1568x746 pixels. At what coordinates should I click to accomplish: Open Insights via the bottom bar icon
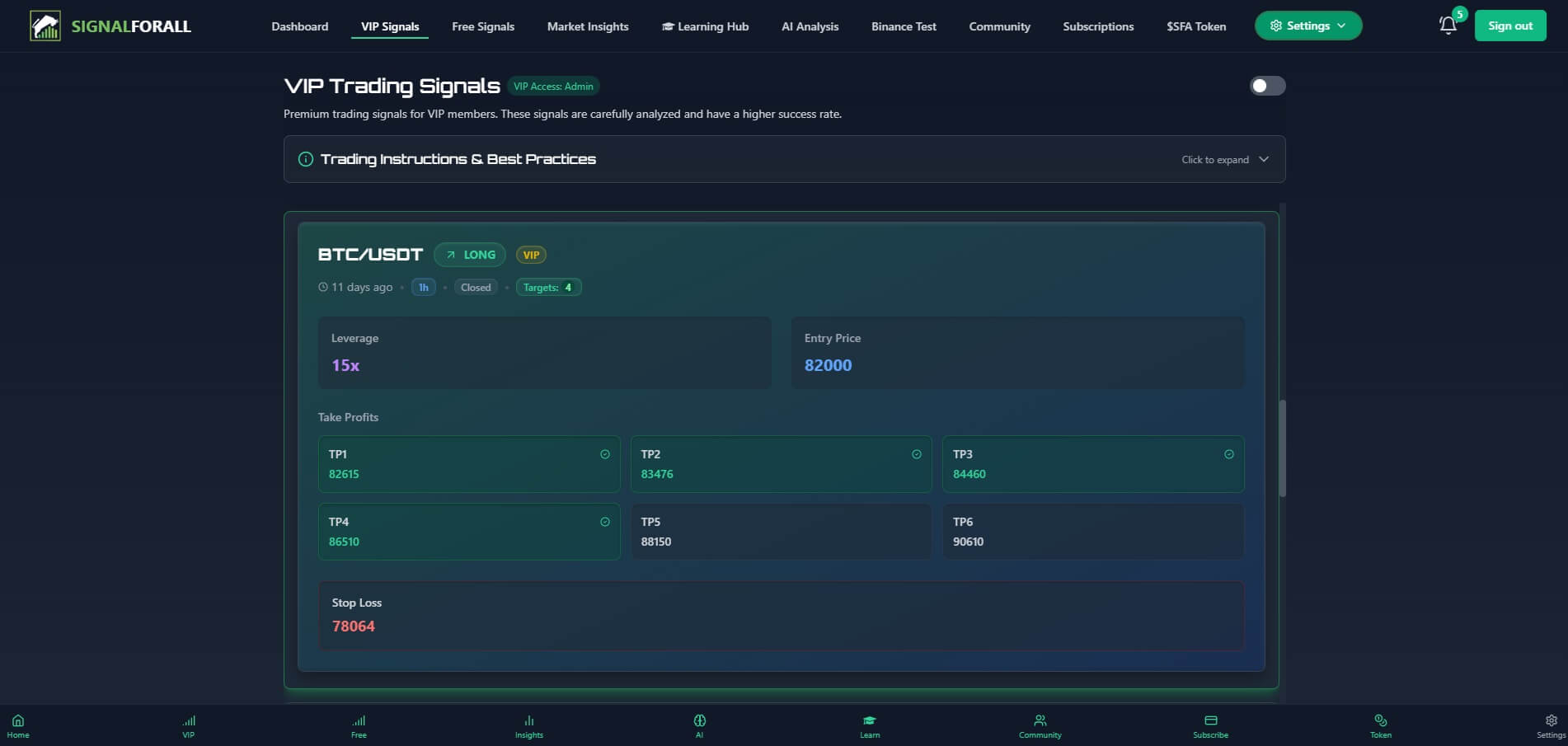(x=528, y=725)
